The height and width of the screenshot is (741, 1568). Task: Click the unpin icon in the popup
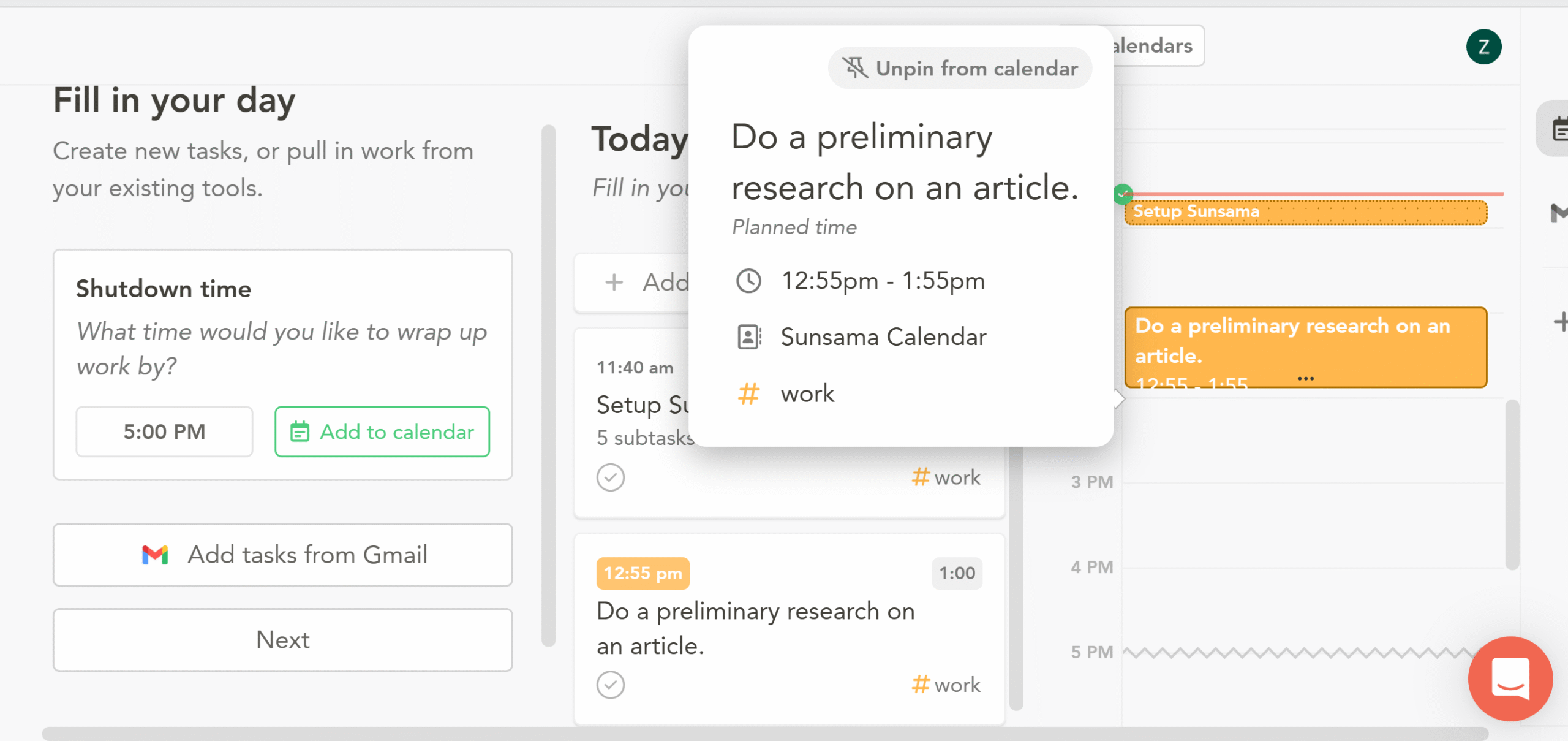(856, 67)
